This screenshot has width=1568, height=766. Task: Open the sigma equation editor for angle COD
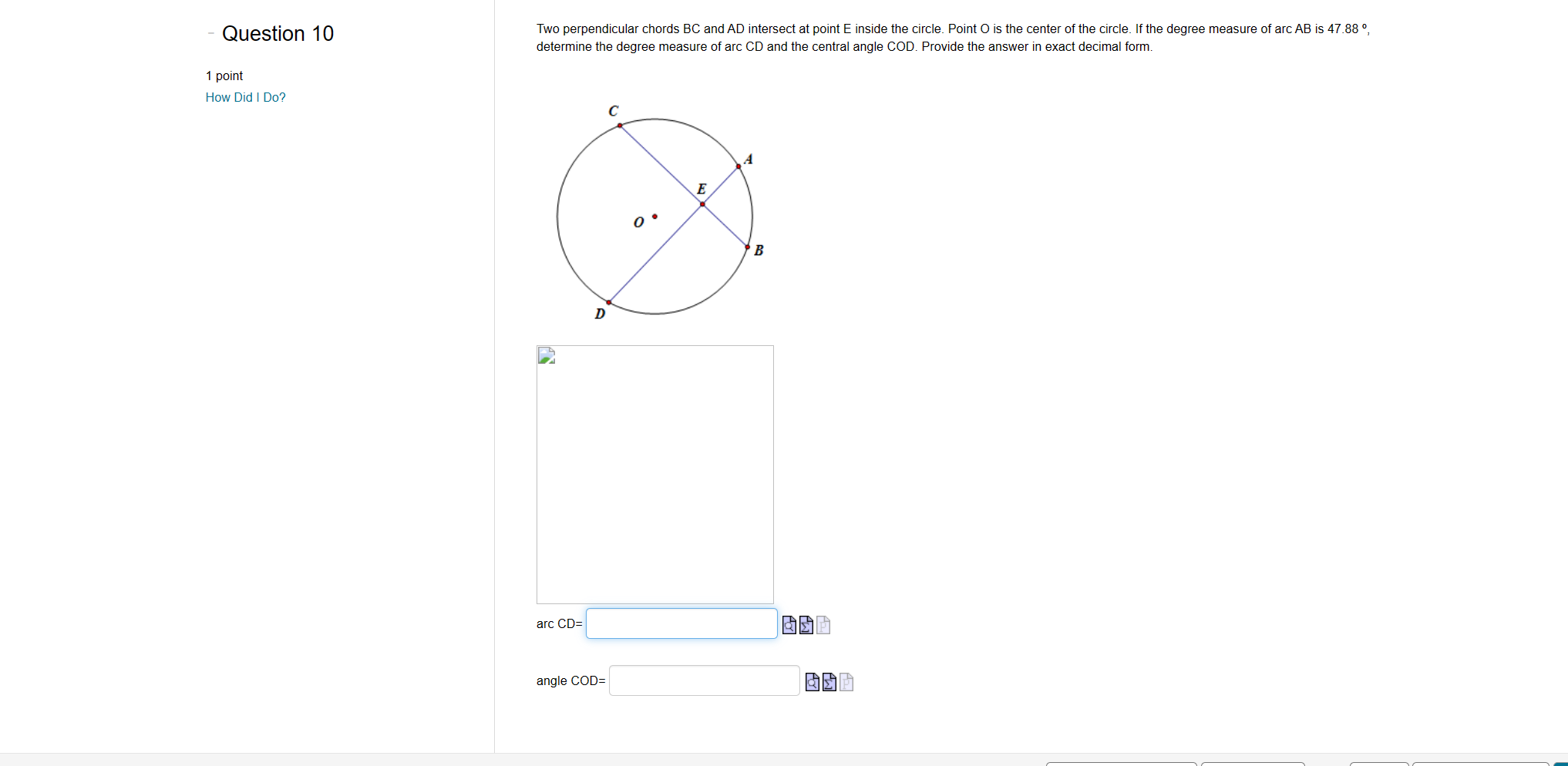pyautogui.click(x=829, y=682)
